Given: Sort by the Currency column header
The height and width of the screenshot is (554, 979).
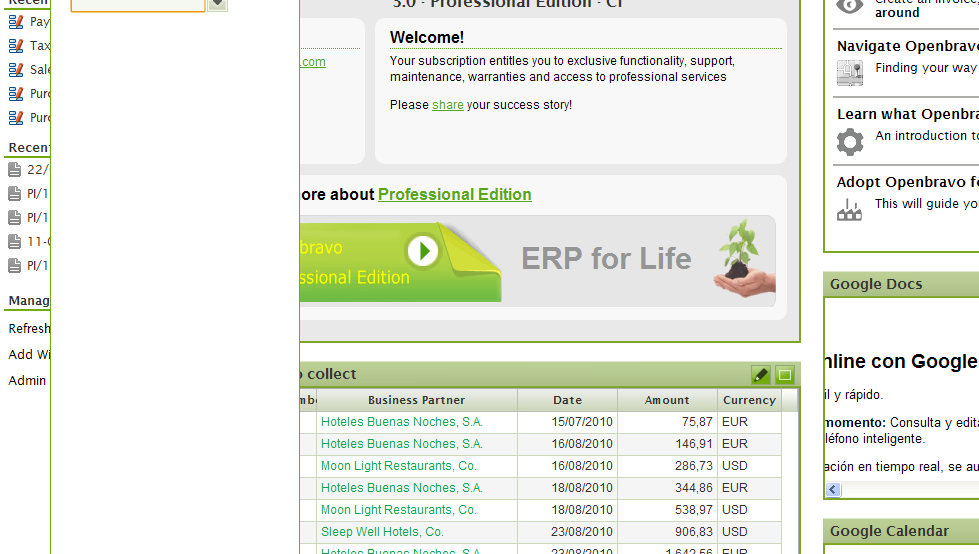Looking at the screenshot, I should [749, 400].
